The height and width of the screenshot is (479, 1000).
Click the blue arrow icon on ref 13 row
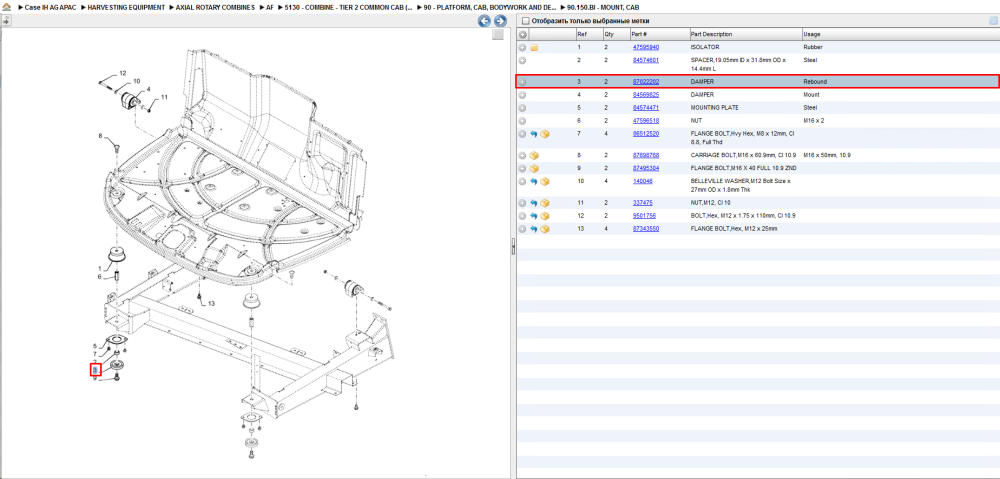click(x=534, y=228)
